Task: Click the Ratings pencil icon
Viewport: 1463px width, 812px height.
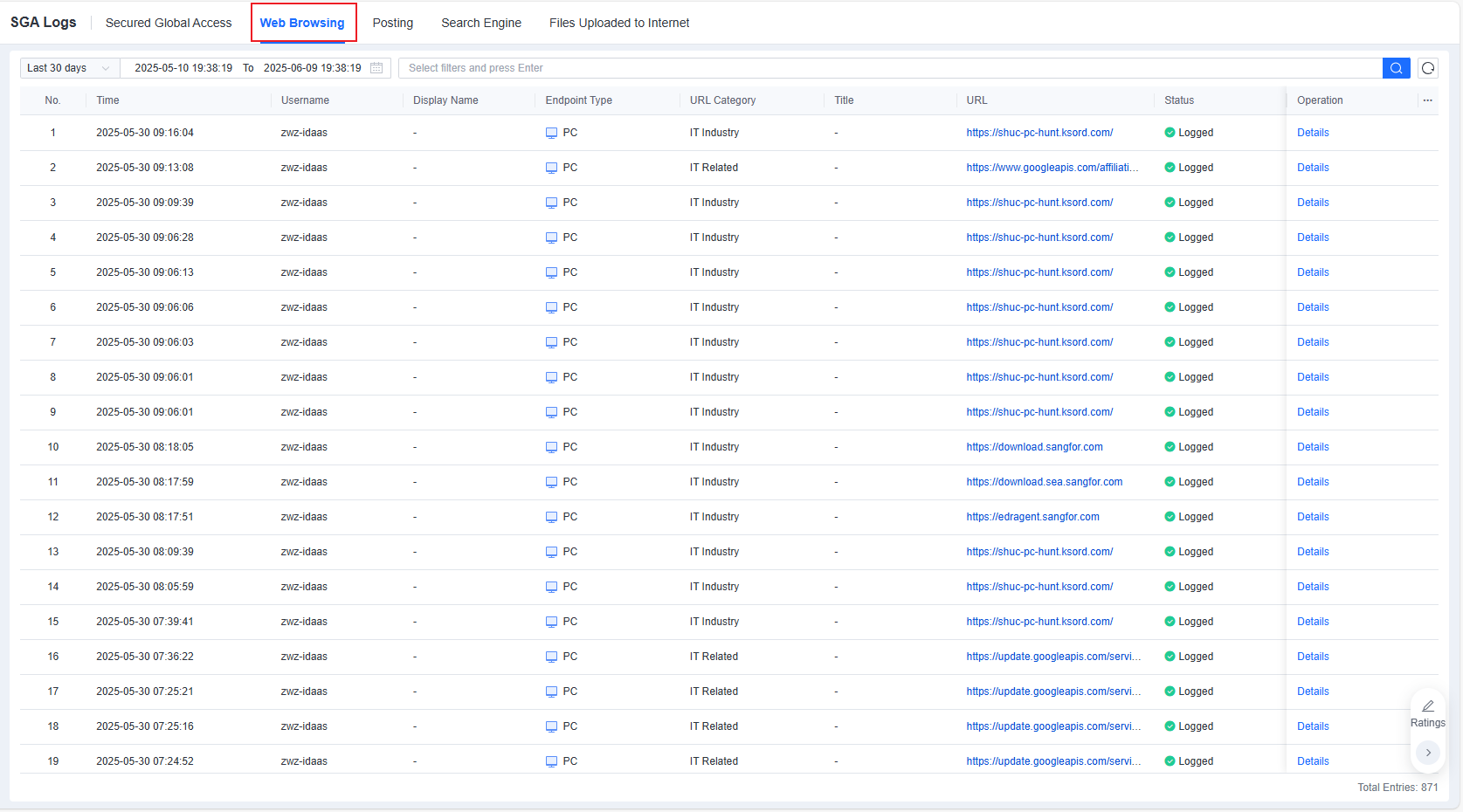Action: pyautogui.click(x=1428, y=705)
